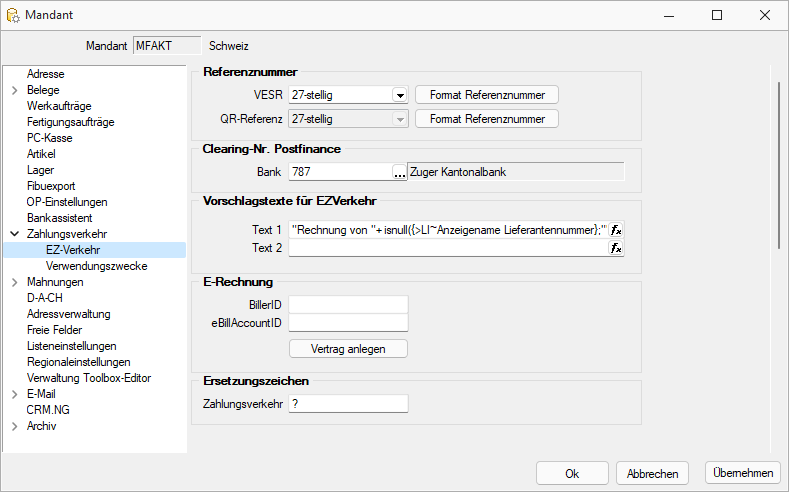Screen dimensions: 789x492
Task: Open QR-Referenz digits dropdown
Action: (x=400, y=119)
